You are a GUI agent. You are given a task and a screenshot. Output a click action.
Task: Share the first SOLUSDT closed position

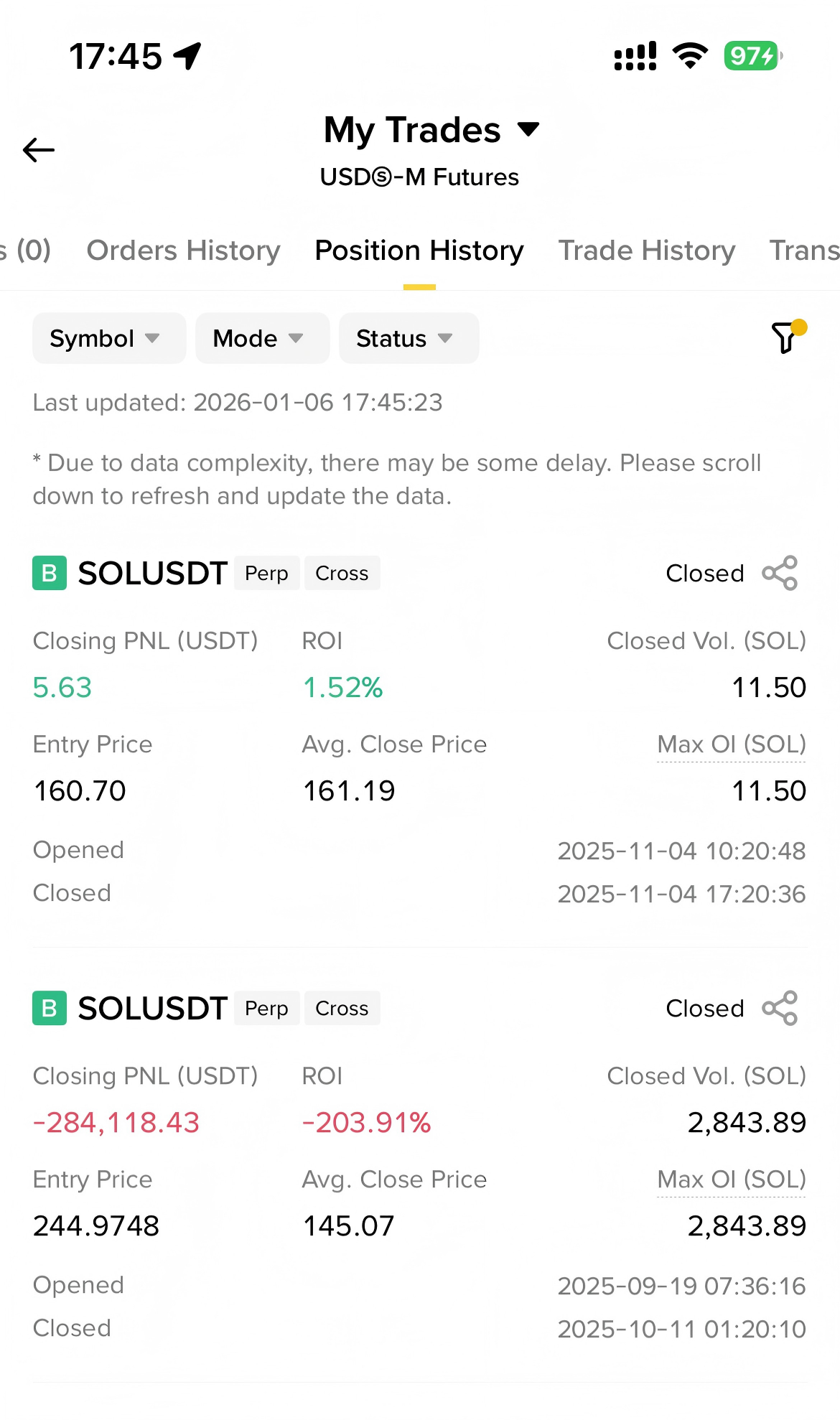(780, 573)
